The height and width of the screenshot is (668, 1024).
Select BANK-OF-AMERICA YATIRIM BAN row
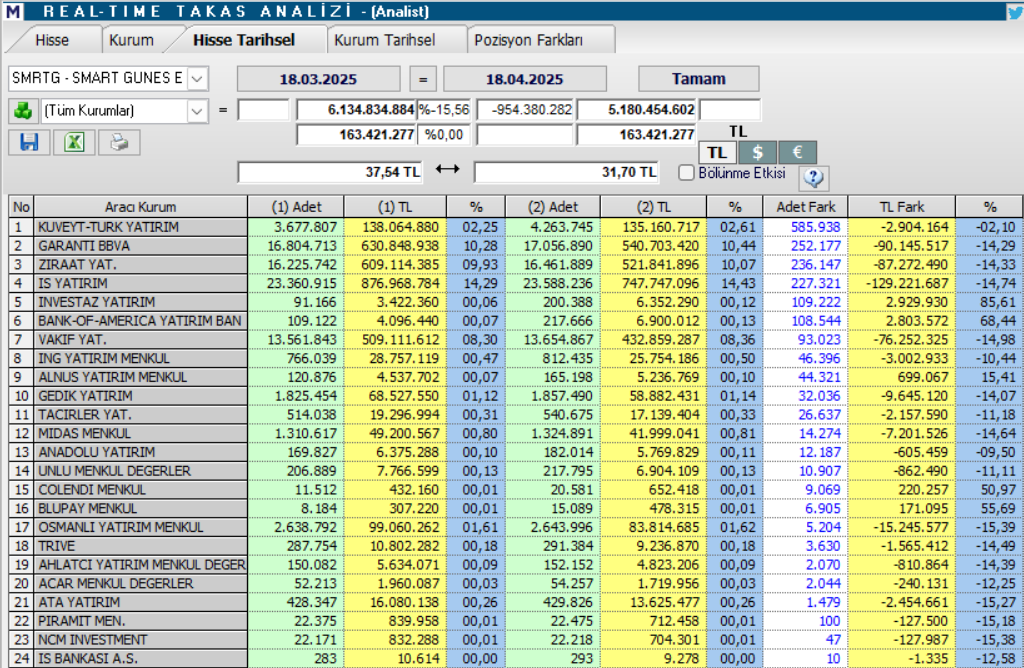516,321
